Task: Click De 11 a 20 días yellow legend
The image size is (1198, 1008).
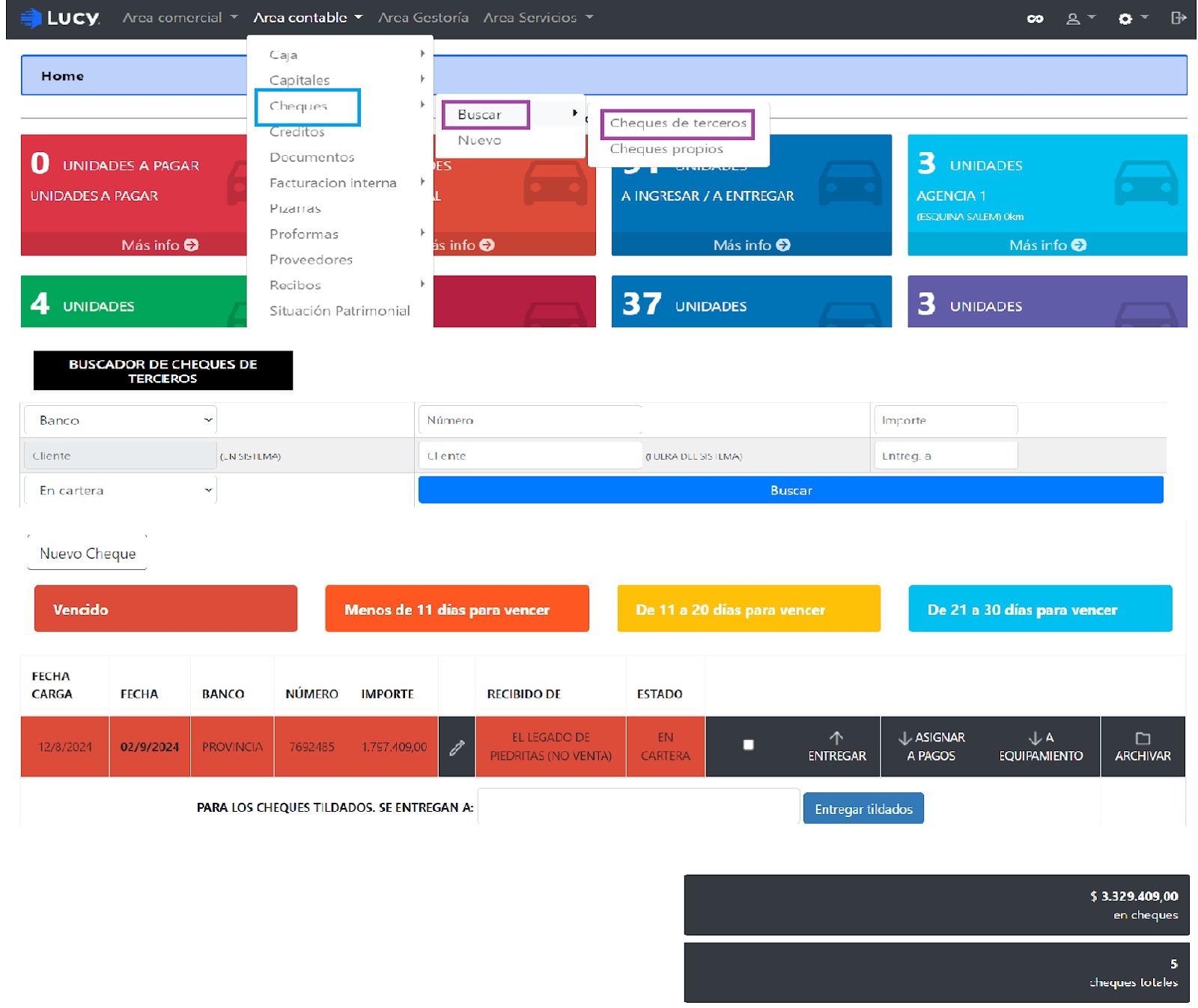Action: click(749, 609)
